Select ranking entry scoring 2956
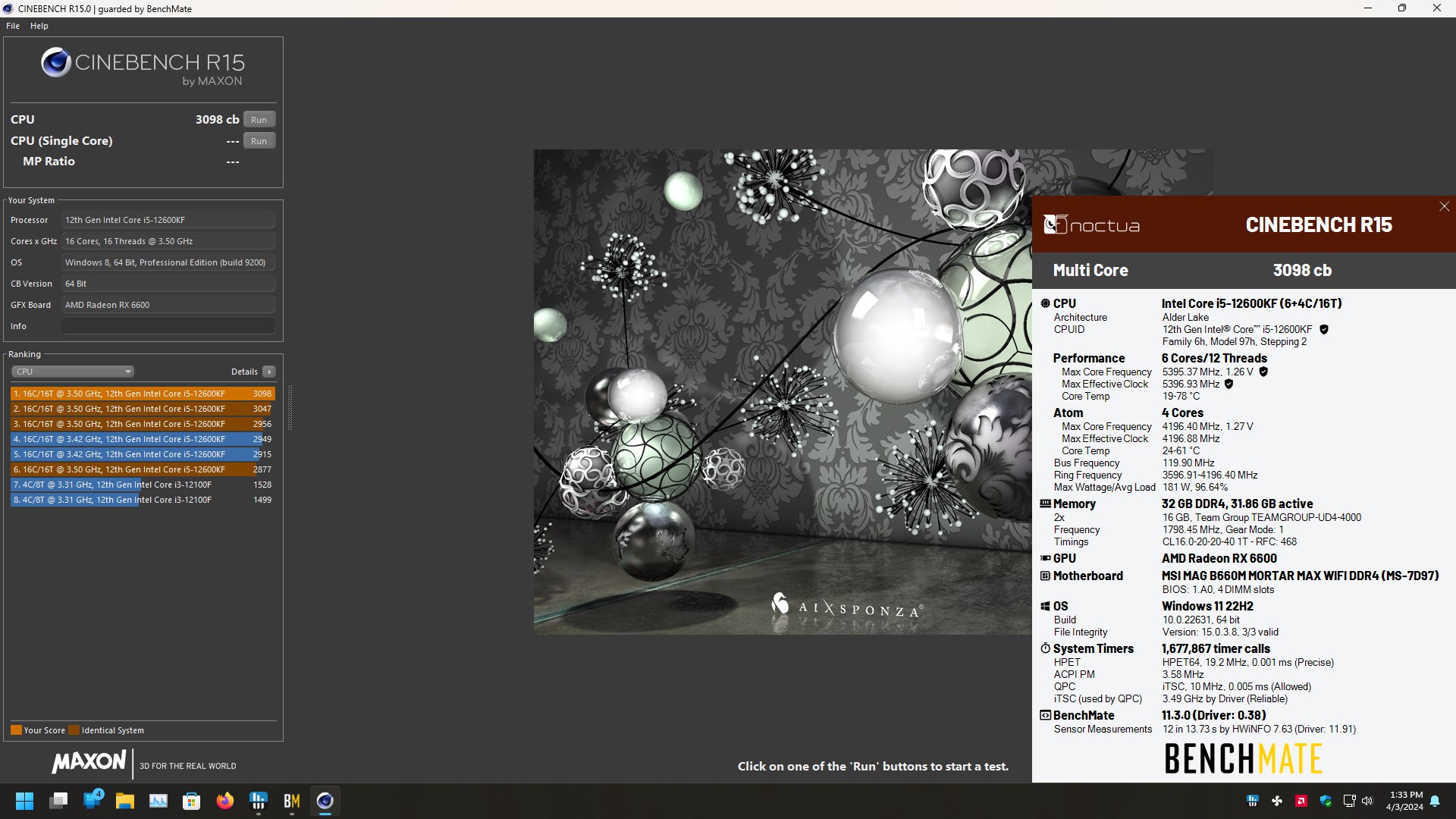This screenshot has height=819, width=1456. 143,424
